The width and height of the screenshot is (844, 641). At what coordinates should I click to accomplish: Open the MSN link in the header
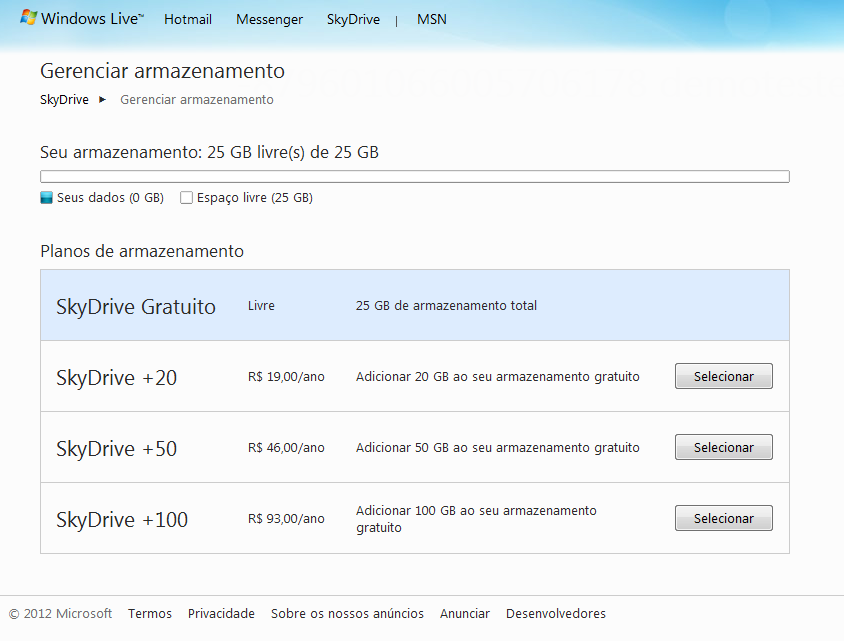[x=432, y=19]
